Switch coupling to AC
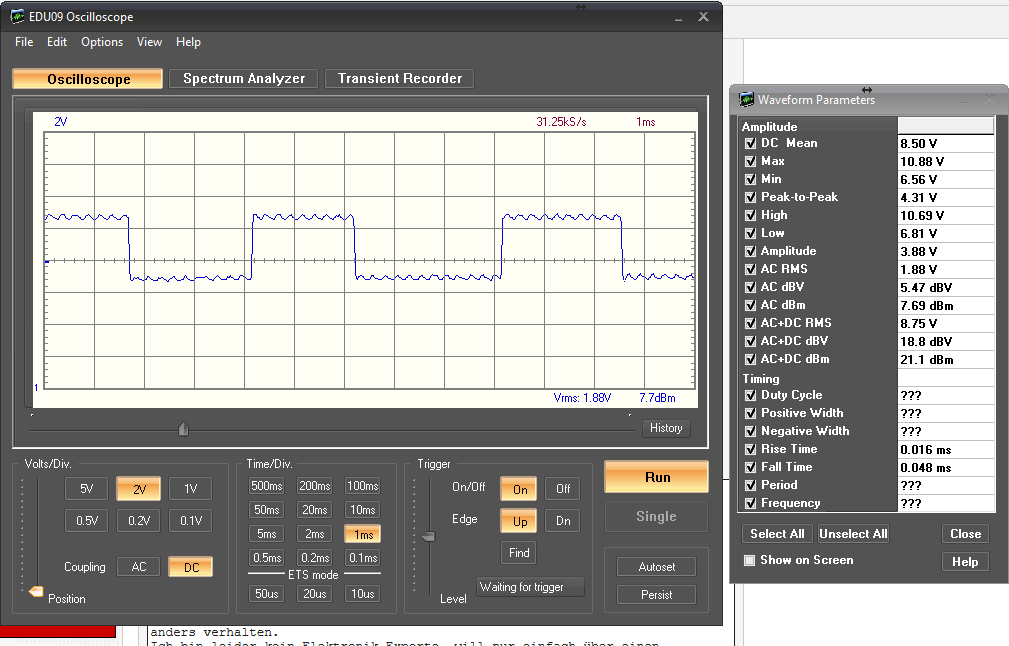The height and width of the screenshot is (646, 1009). (x=139, y=567)
